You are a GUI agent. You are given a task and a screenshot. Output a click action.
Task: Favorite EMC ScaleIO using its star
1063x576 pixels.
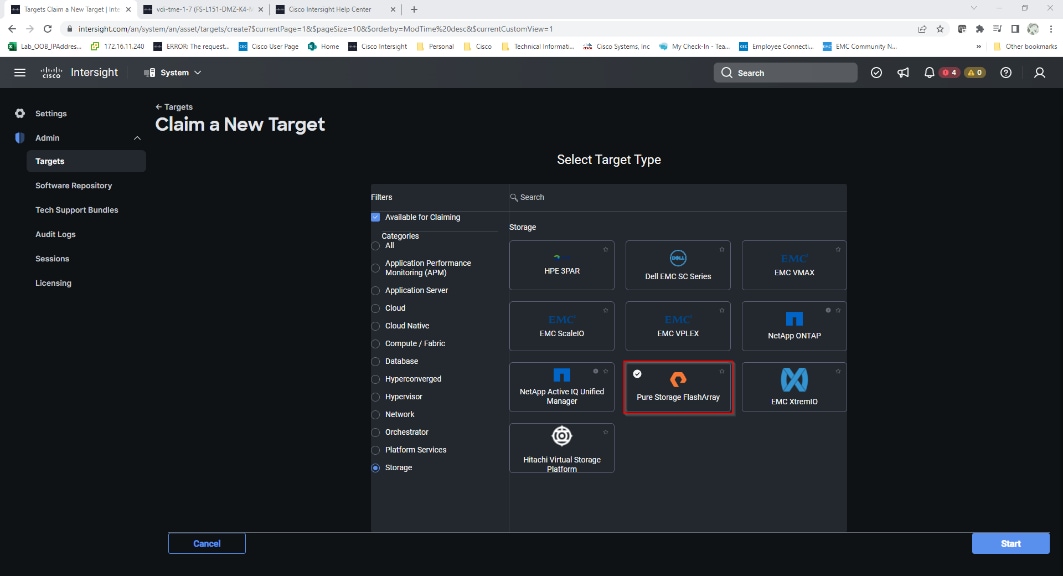[605, 310]
